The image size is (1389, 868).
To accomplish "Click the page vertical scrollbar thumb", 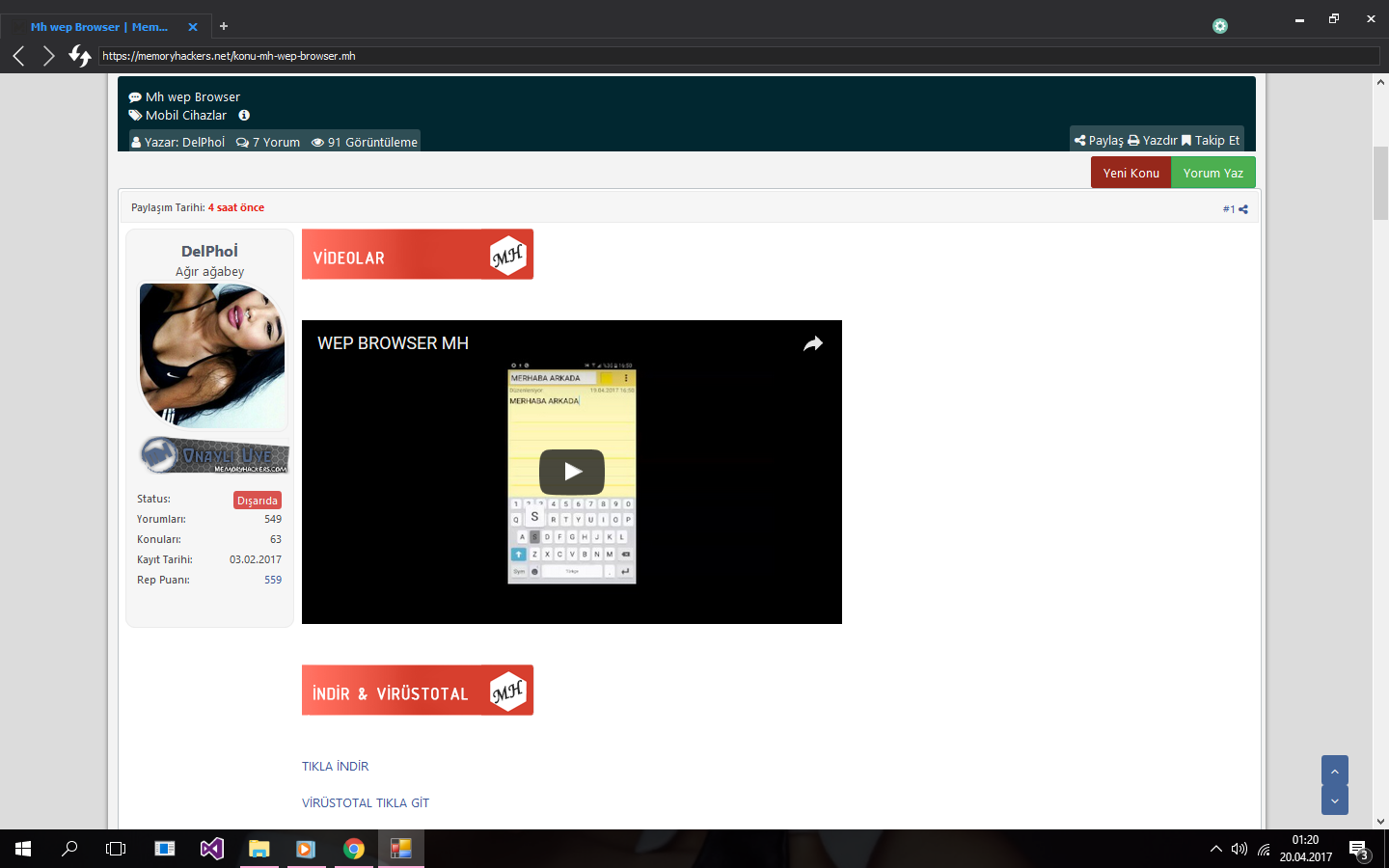I will coord(1381,183).
